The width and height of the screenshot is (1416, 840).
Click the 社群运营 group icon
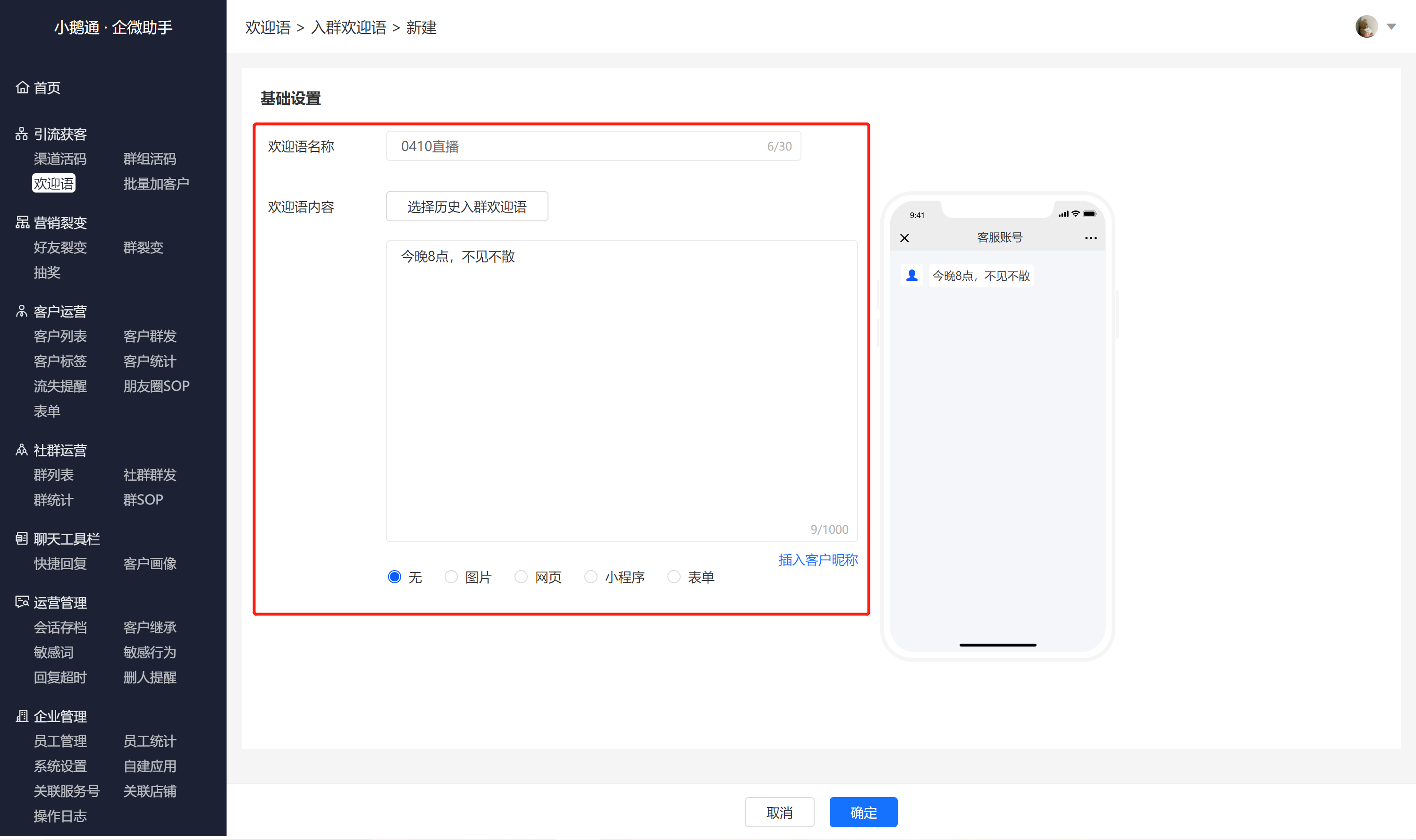point(22,450)
